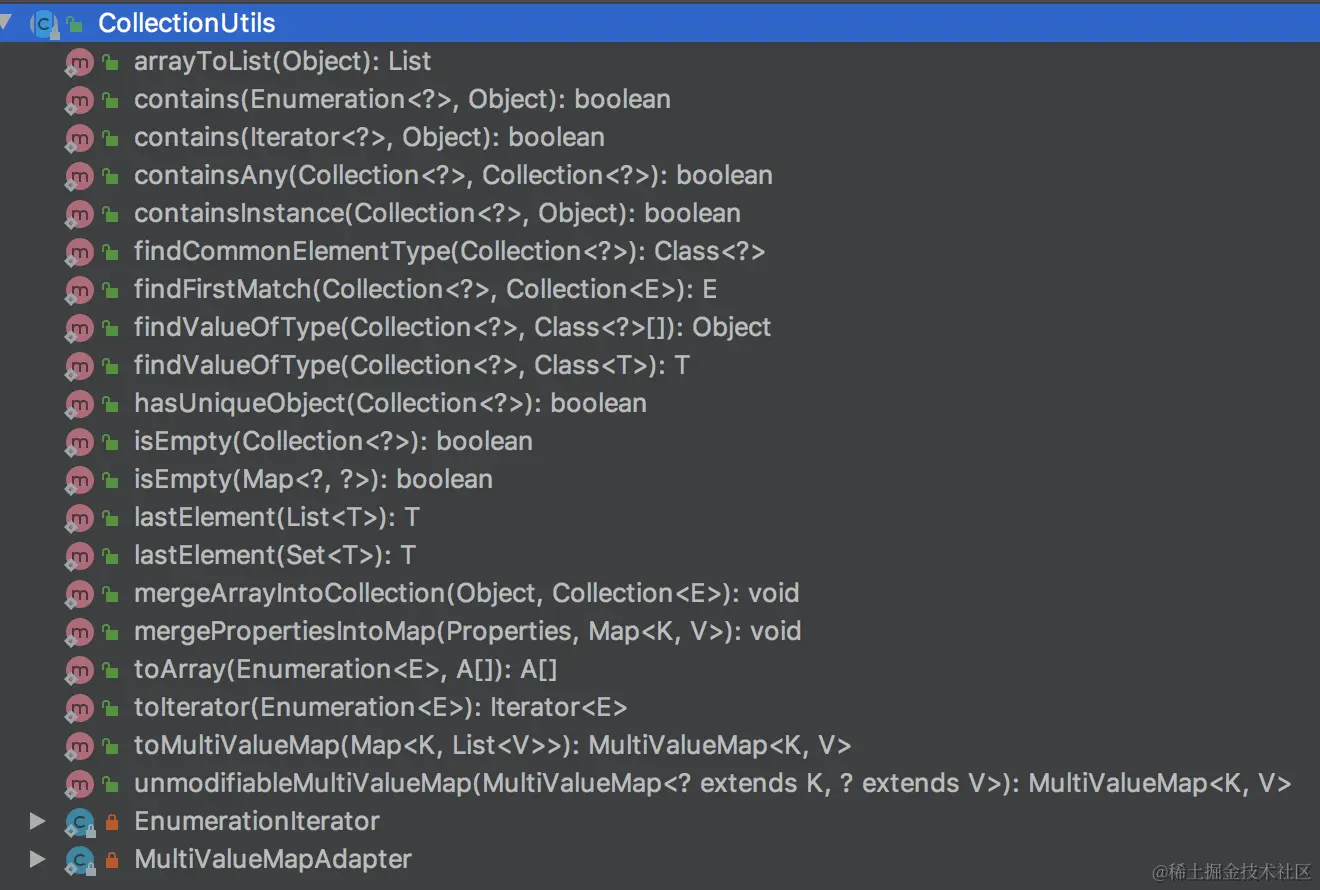Click the private lock icon beside EnumerationIterator

coord(112,822)
